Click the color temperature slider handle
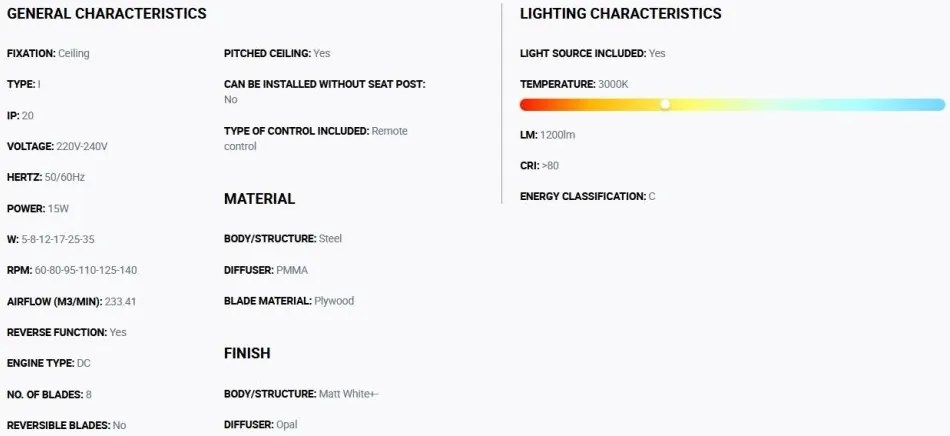950x436 pixels. click(x=665, y=105)
